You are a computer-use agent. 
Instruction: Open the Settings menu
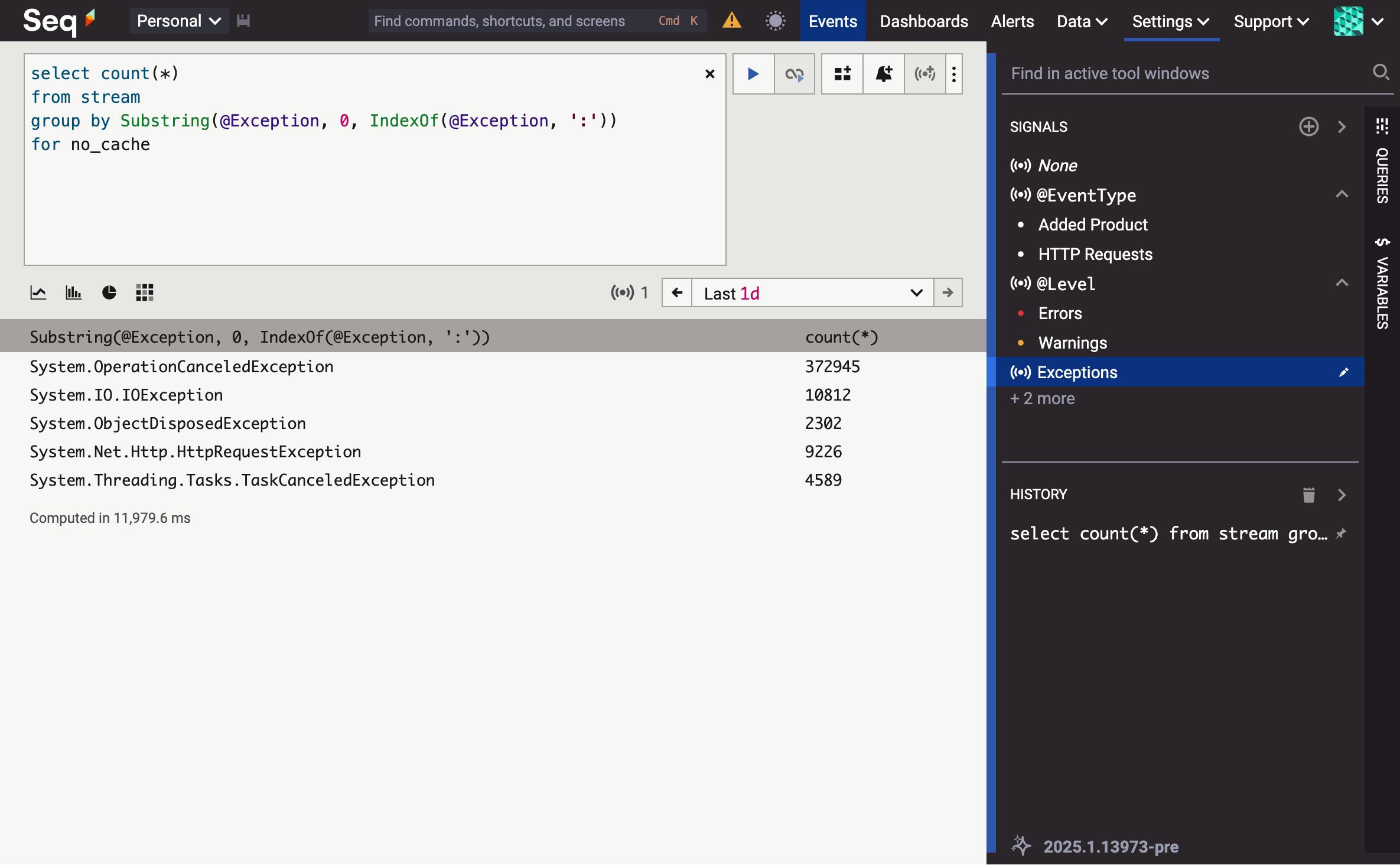click(1171, 21)
